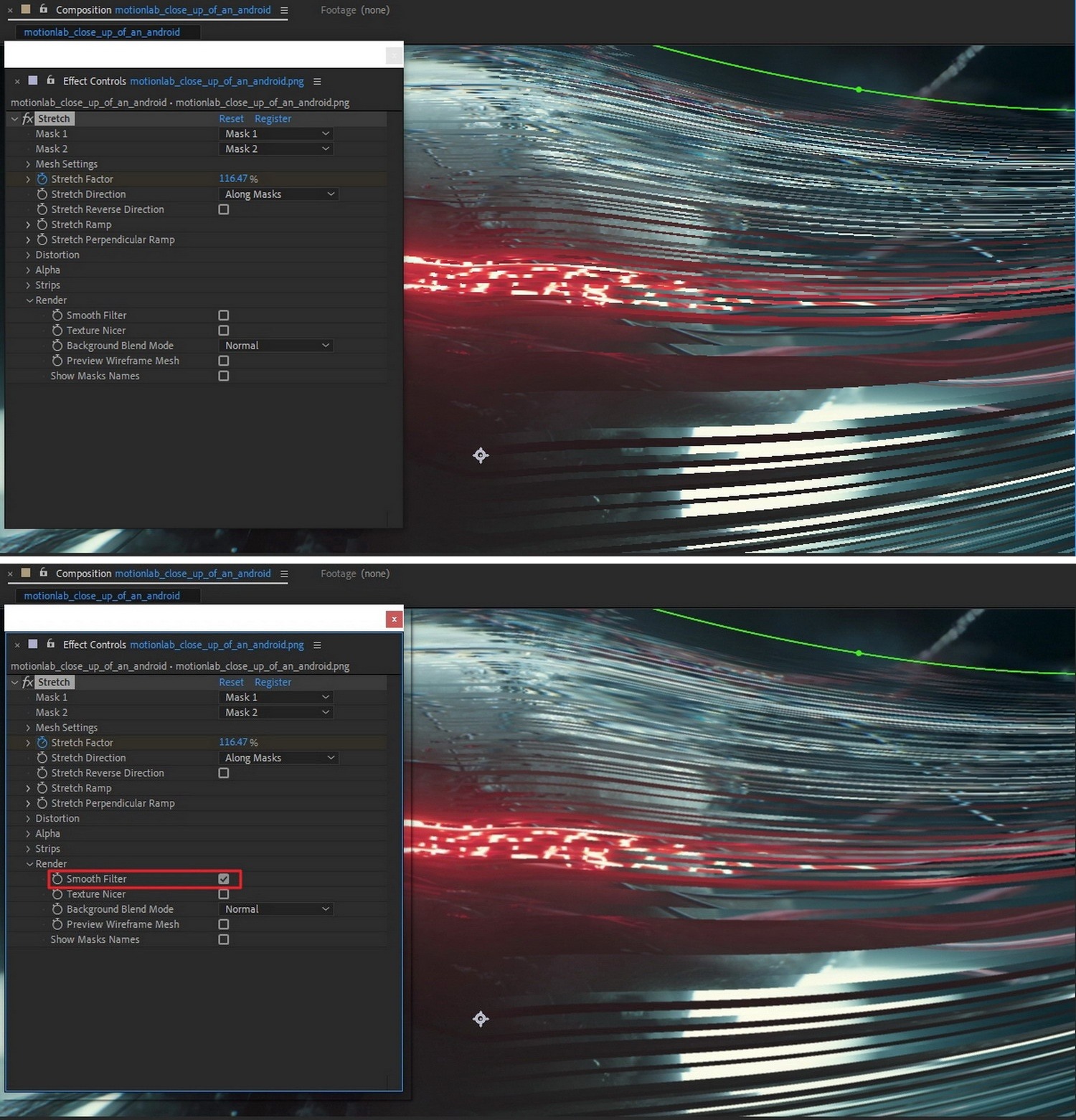The height and width of the screenshot is (1120, 1076).
Task: Select Footage (none) tab in lower screenshot
Action: click(x=355, y=574)
